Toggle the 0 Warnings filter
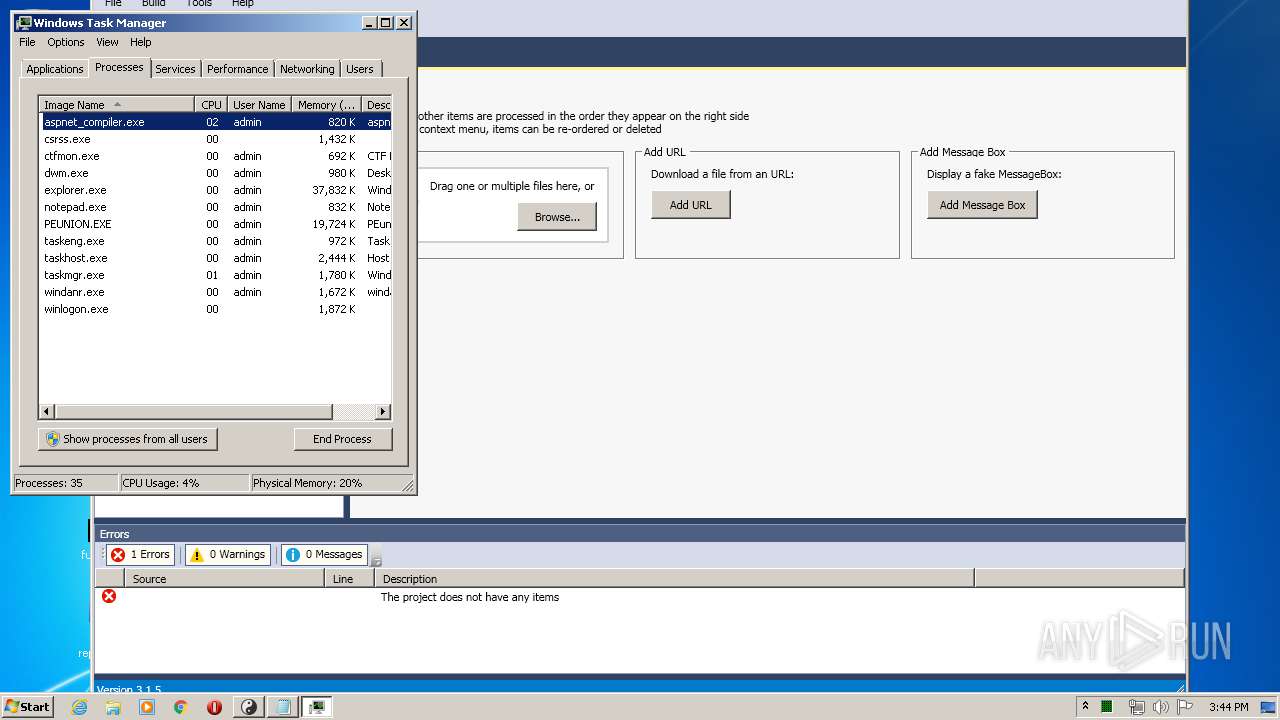This screenshot has height=720, width=1280. click(x=228, y=554)
